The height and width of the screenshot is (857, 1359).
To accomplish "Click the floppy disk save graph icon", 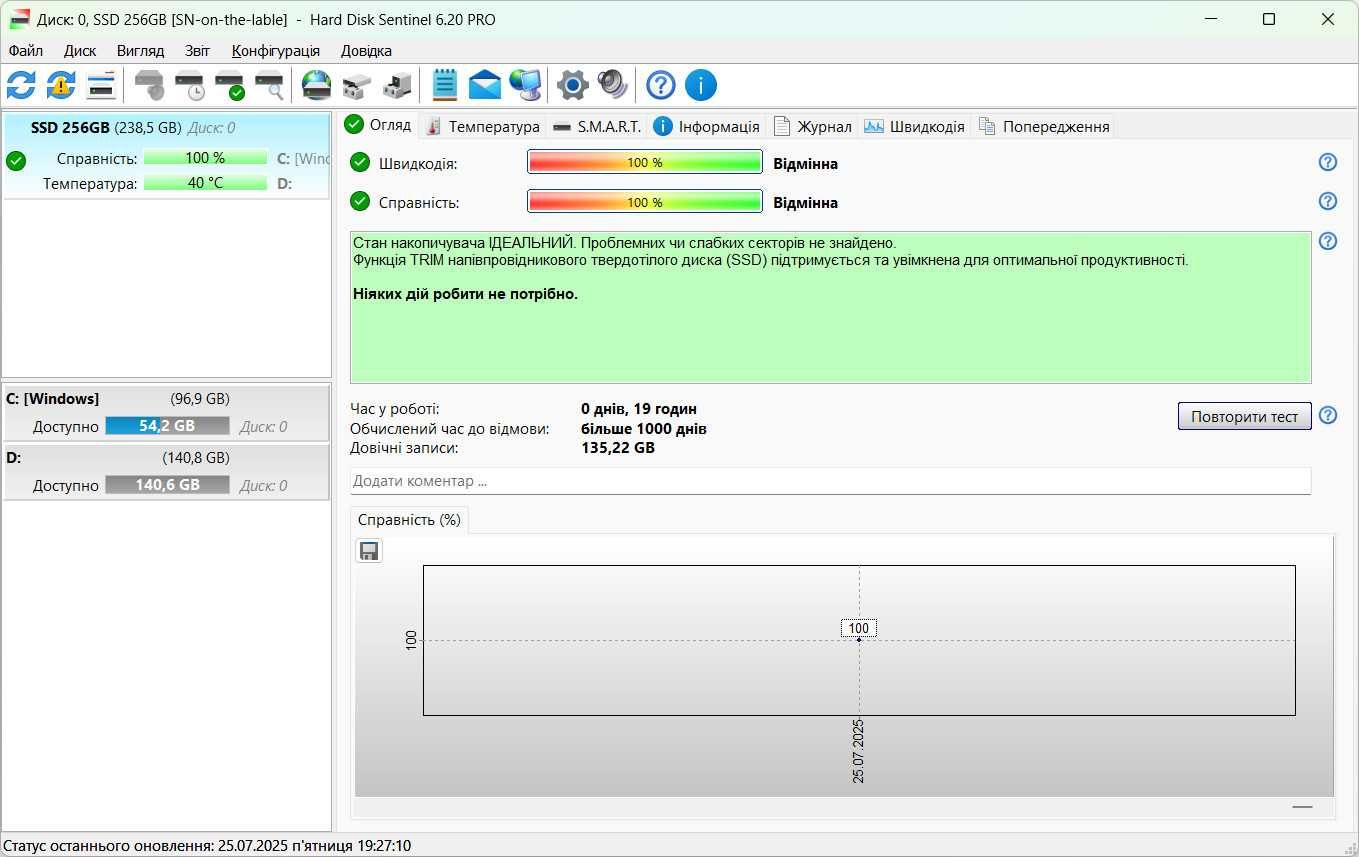I will [x=369, y=551].
